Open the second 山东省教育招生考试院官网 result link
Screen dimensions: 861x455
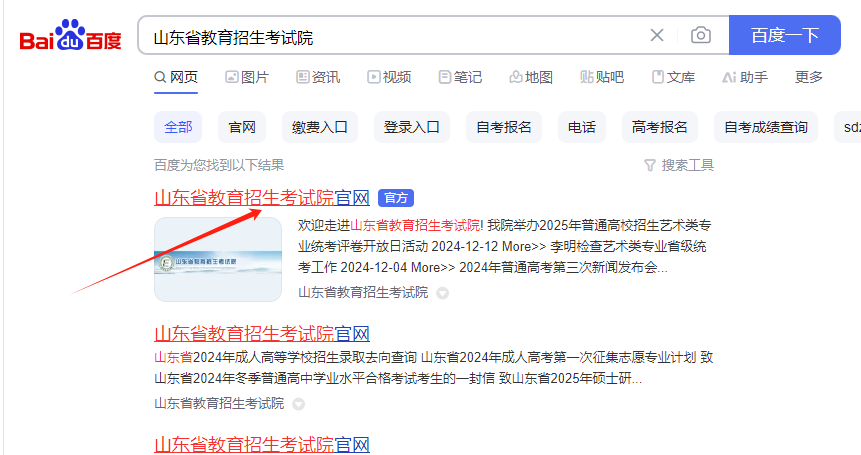[x=262, y=334]
